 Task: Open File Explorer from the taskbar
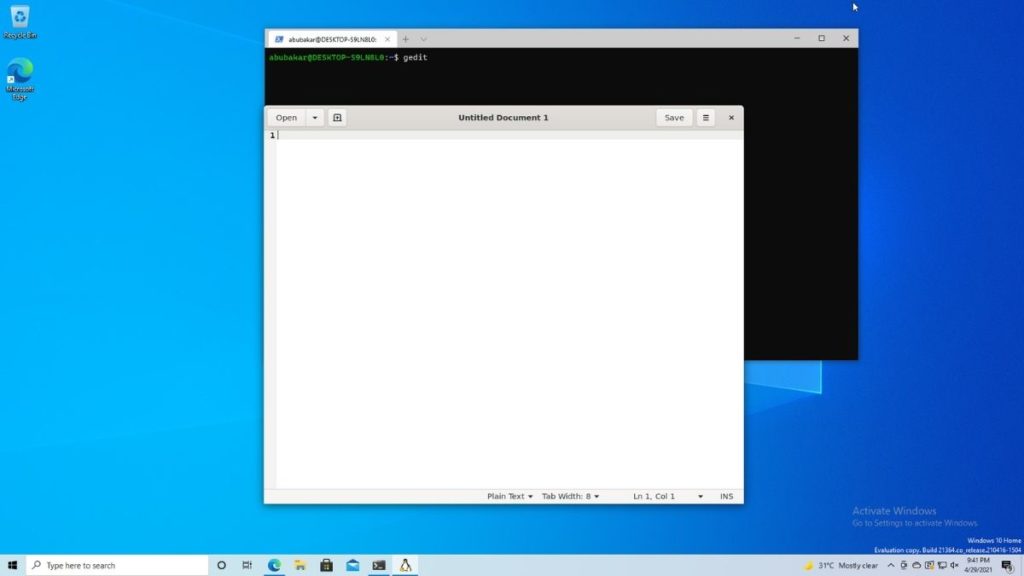(x=299, y=565)
